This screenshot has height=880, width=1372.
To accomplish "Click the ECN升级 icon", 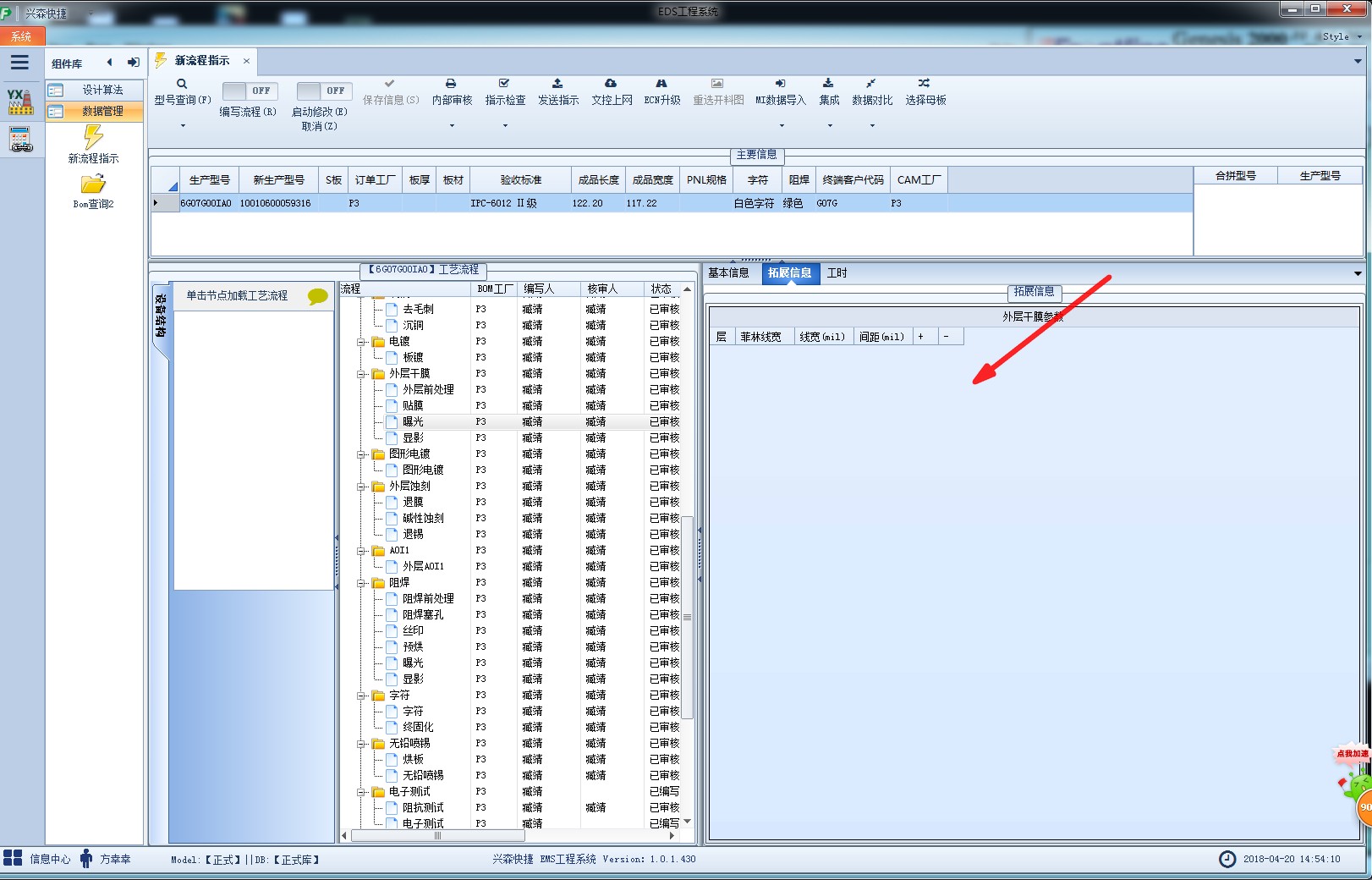I will (x=661, y=84).
